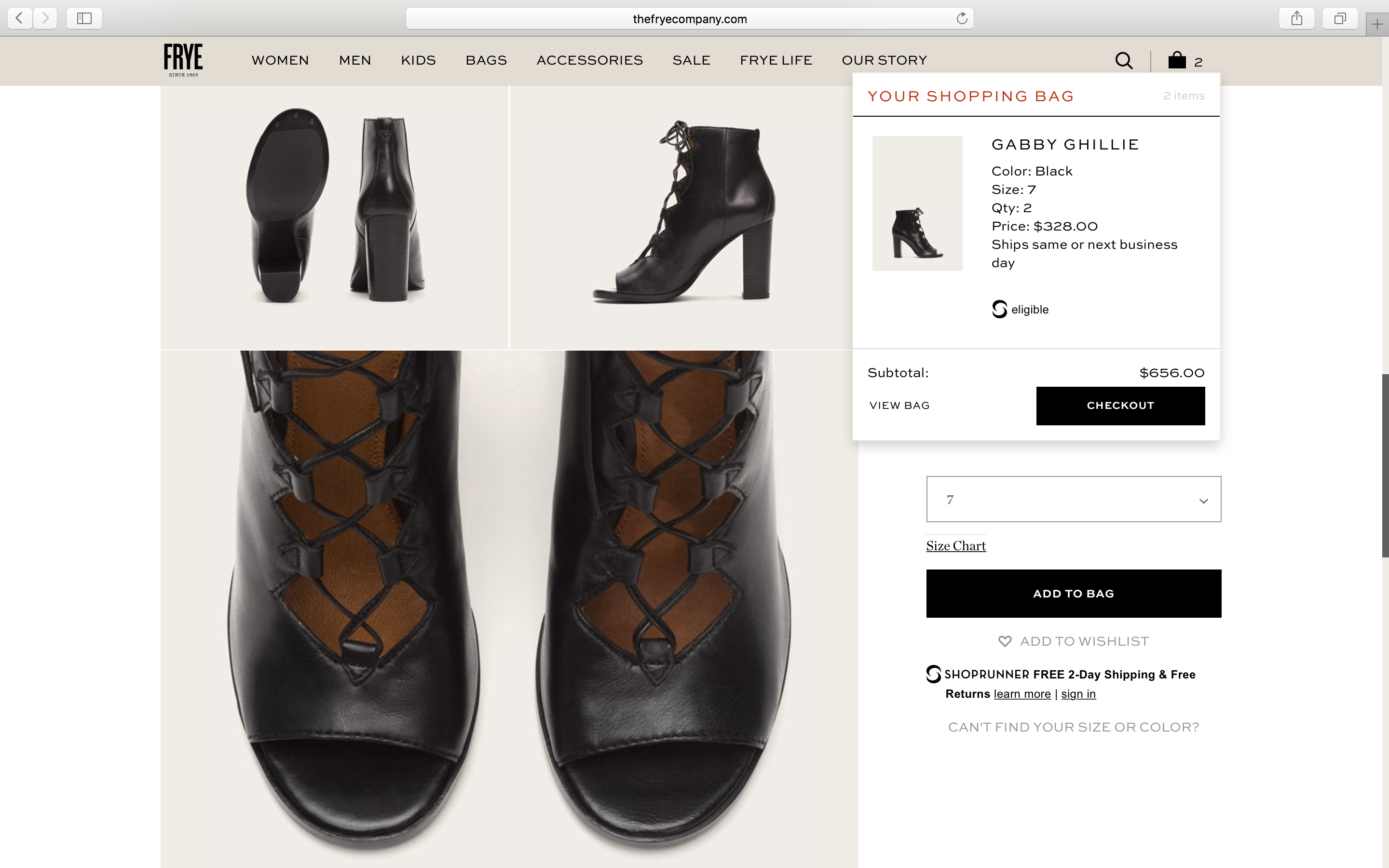Click Safari back arrow button

pos(19,18)
